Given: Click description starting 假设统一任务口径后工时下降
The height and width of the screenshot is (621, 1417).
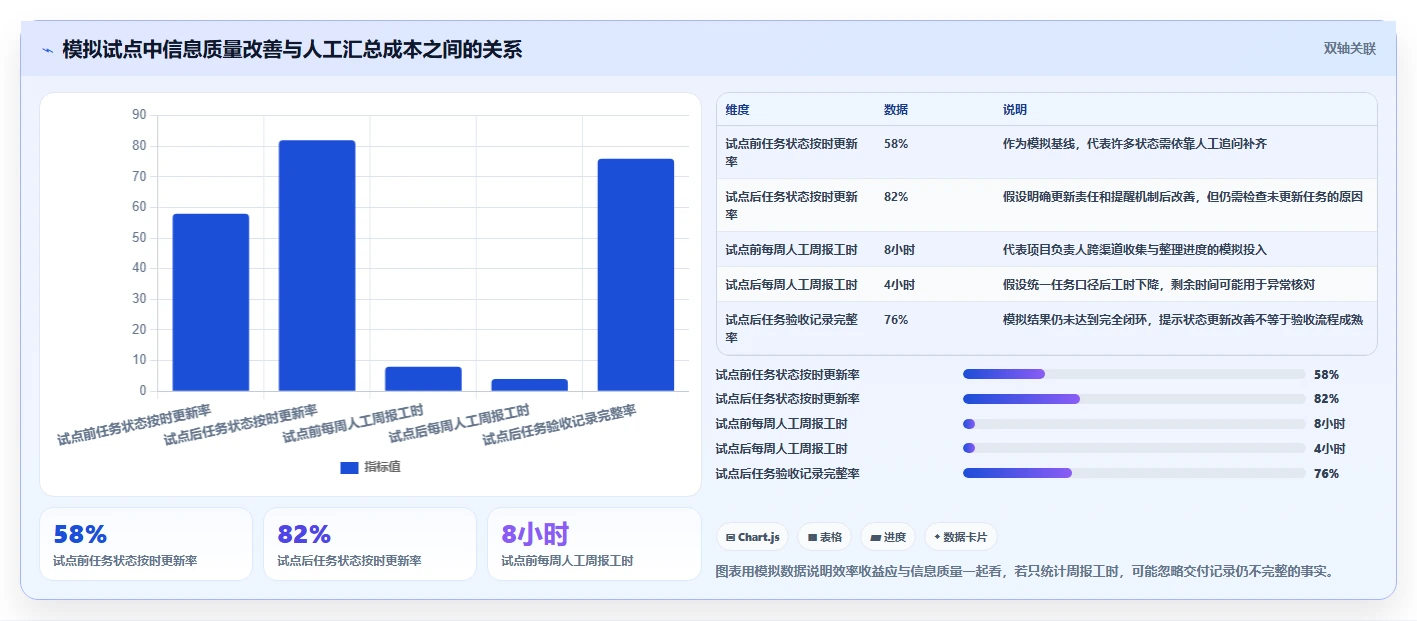Looking at the screenshot, I should click(1158, 284).
